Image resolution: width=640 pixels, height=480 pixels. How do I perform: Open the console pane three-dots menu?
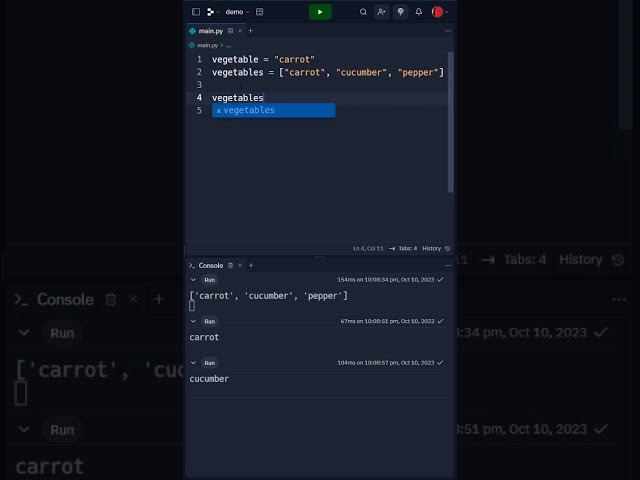coord(448,266)
